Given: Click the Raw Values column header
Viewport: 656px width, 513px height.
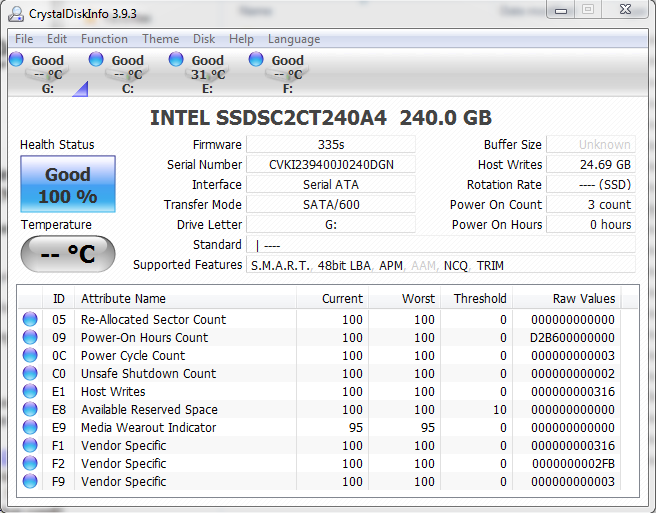Looking at the screenshot, I should coord(583,298).
